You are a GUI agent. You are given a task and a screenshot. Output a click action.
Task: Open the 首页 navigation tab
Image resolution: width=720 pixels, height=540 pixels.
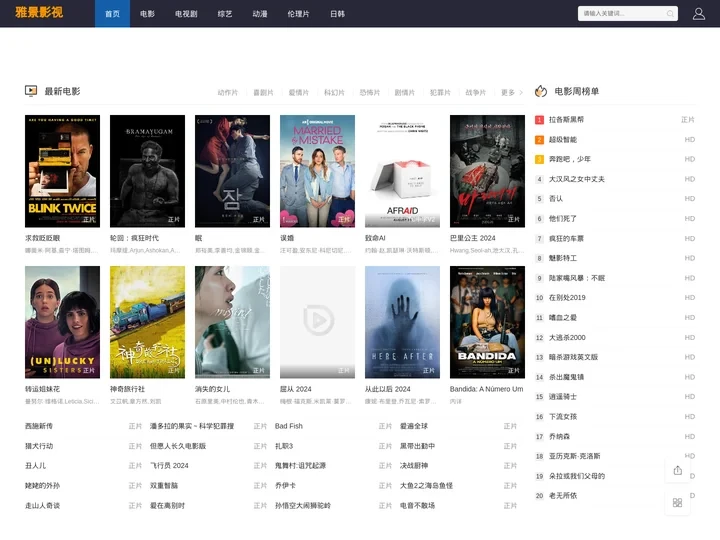pyautogui.click(x=112, y=14)
